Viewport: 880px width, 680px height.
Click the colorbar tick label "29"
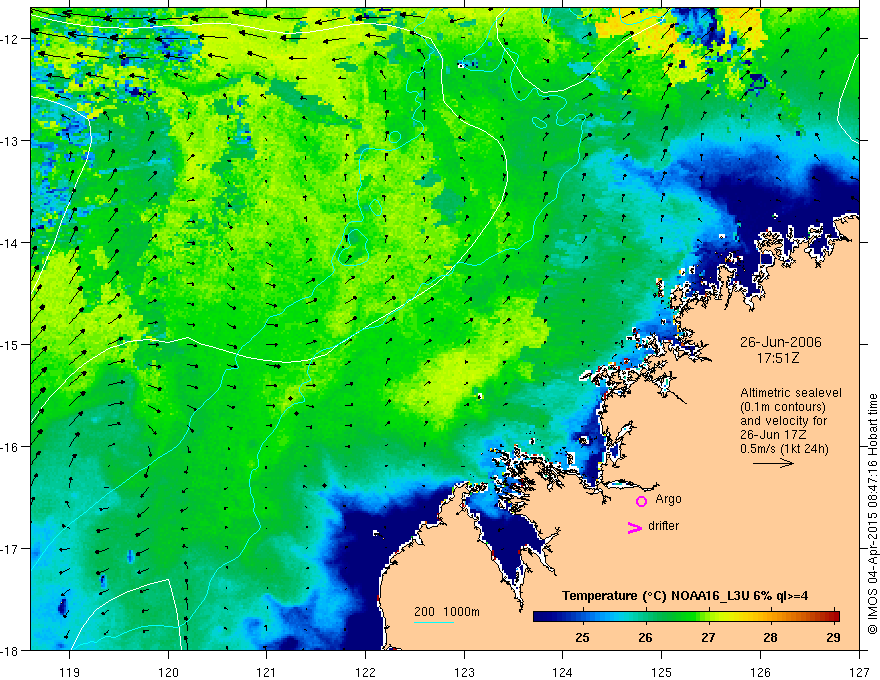(x=833, y=637)
